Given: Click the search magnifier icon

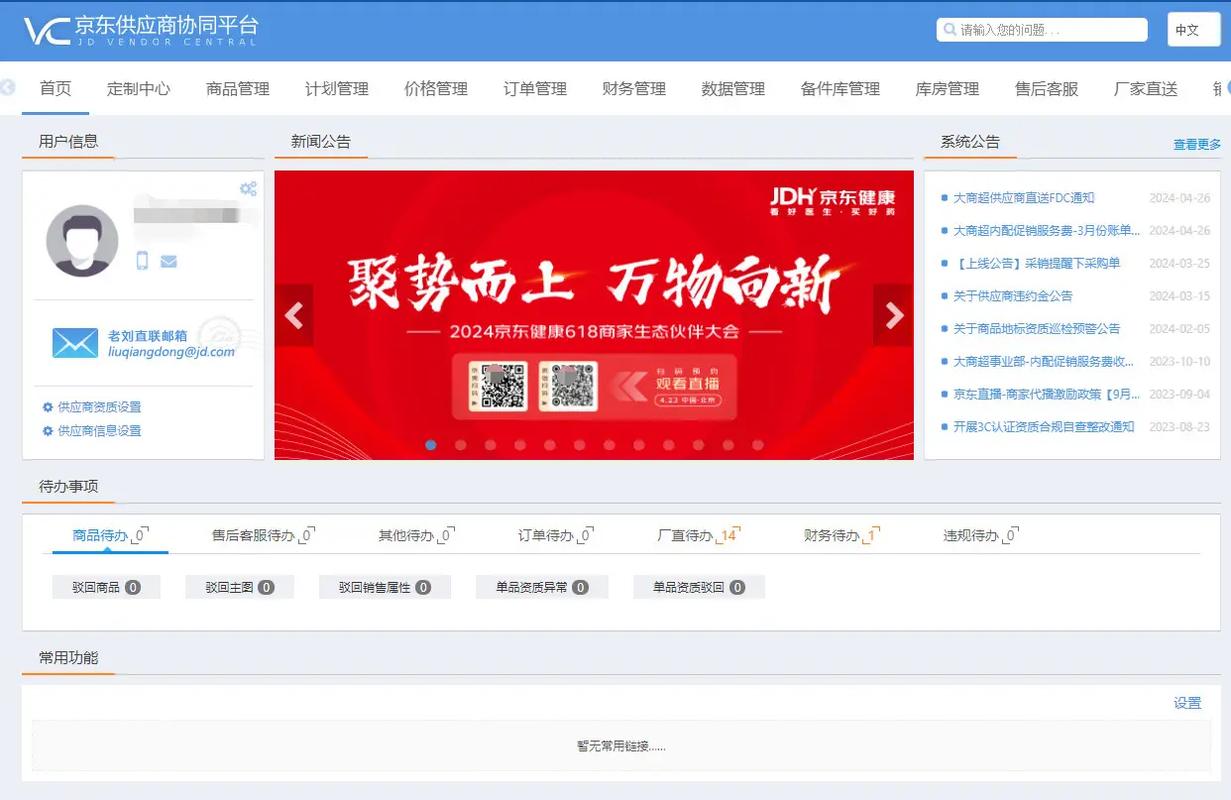Looking at the screenshot, I should (948, 30).
